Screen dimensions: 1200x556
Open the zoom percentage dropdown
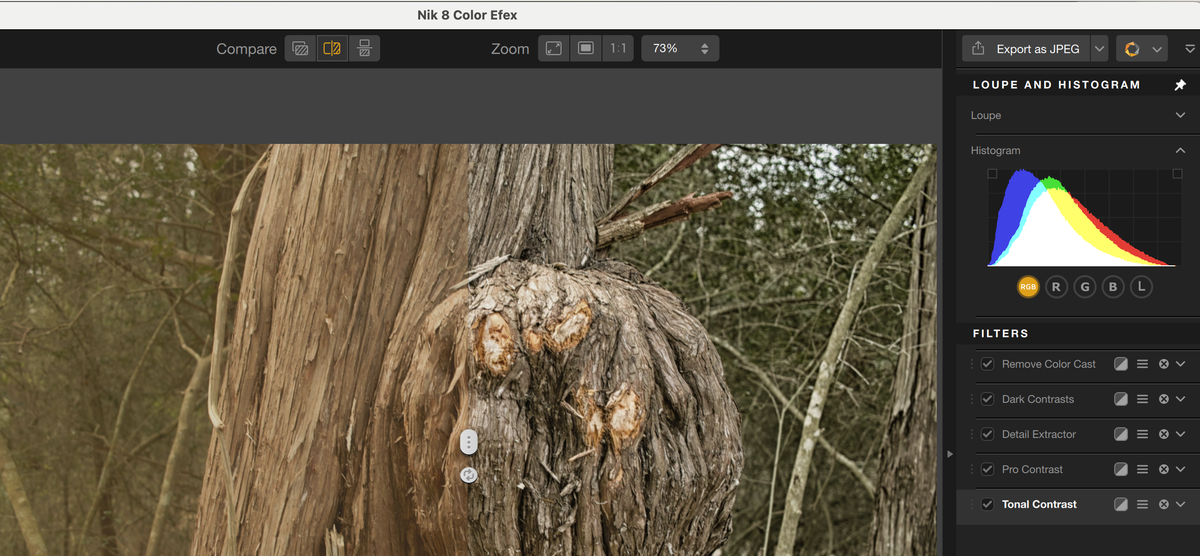pos(680,48)
